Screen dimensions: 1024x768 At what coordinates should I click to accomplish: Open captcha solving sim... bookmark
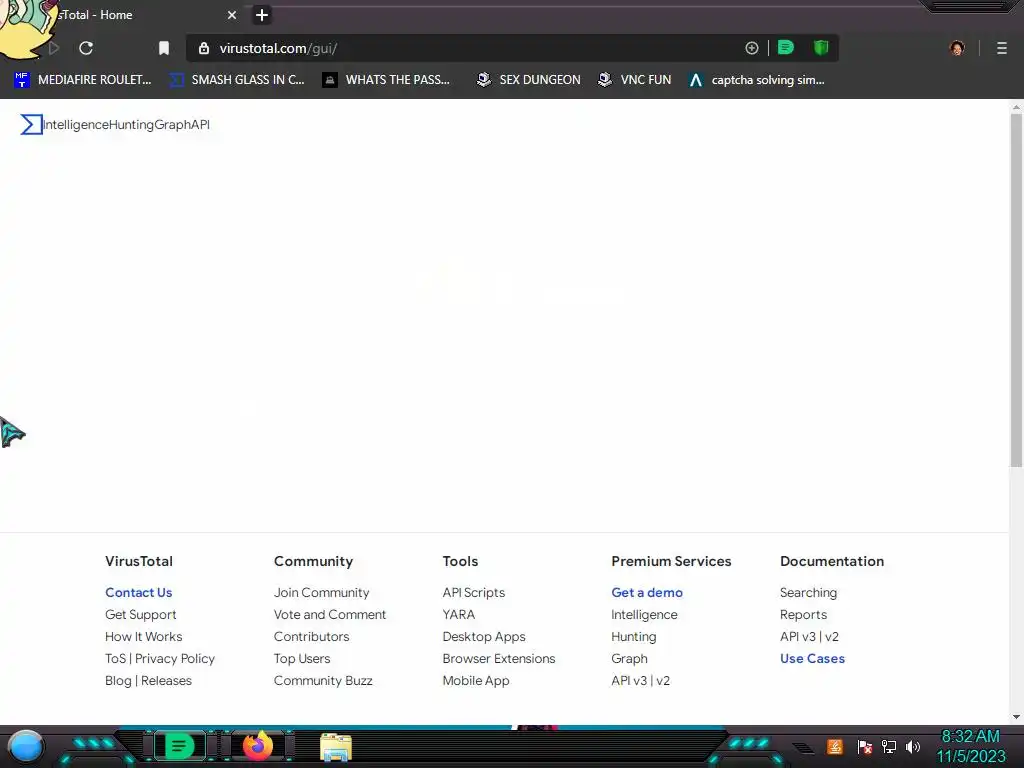[x=757, y=80]
